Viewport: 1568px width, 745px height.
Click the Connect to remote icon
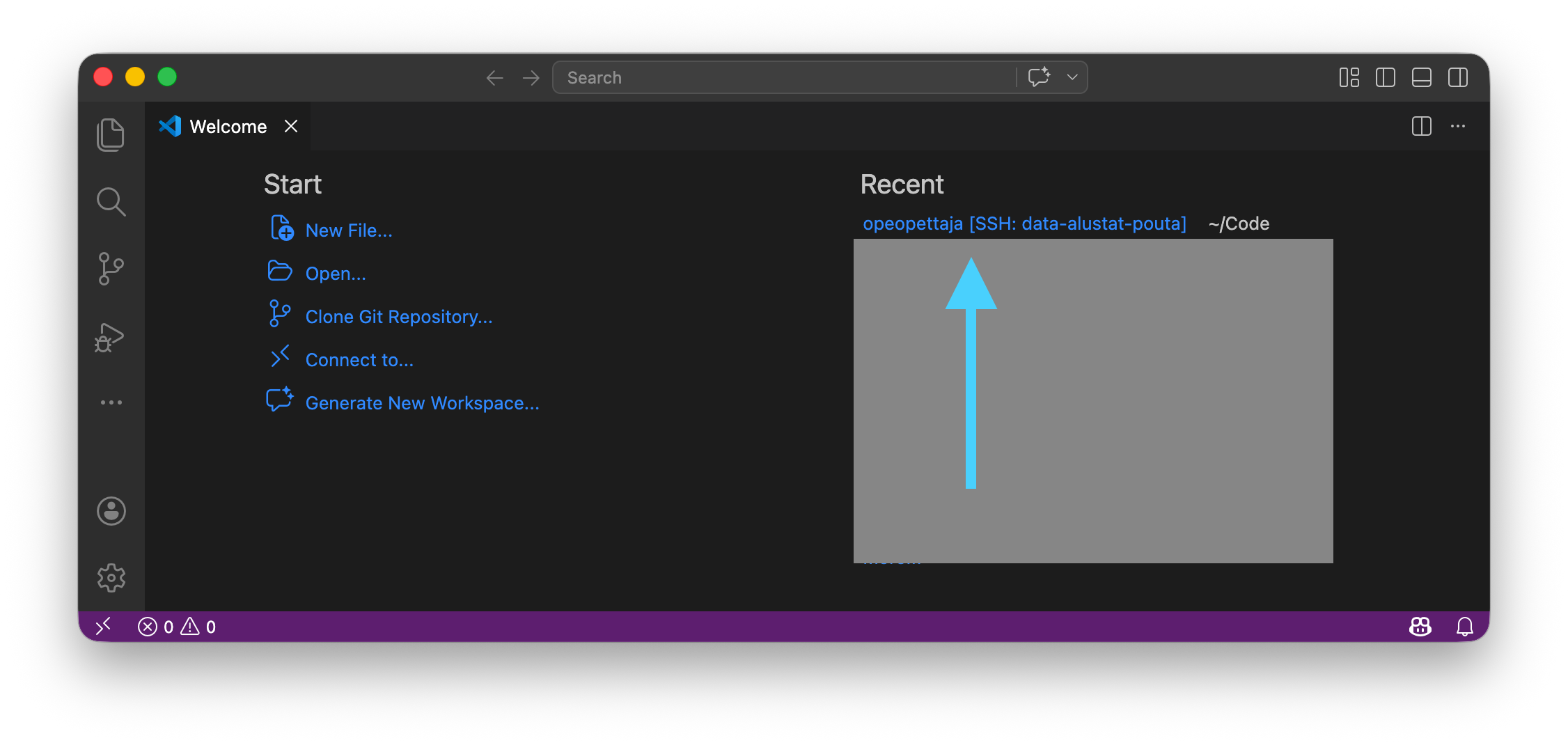pos(279,356)
